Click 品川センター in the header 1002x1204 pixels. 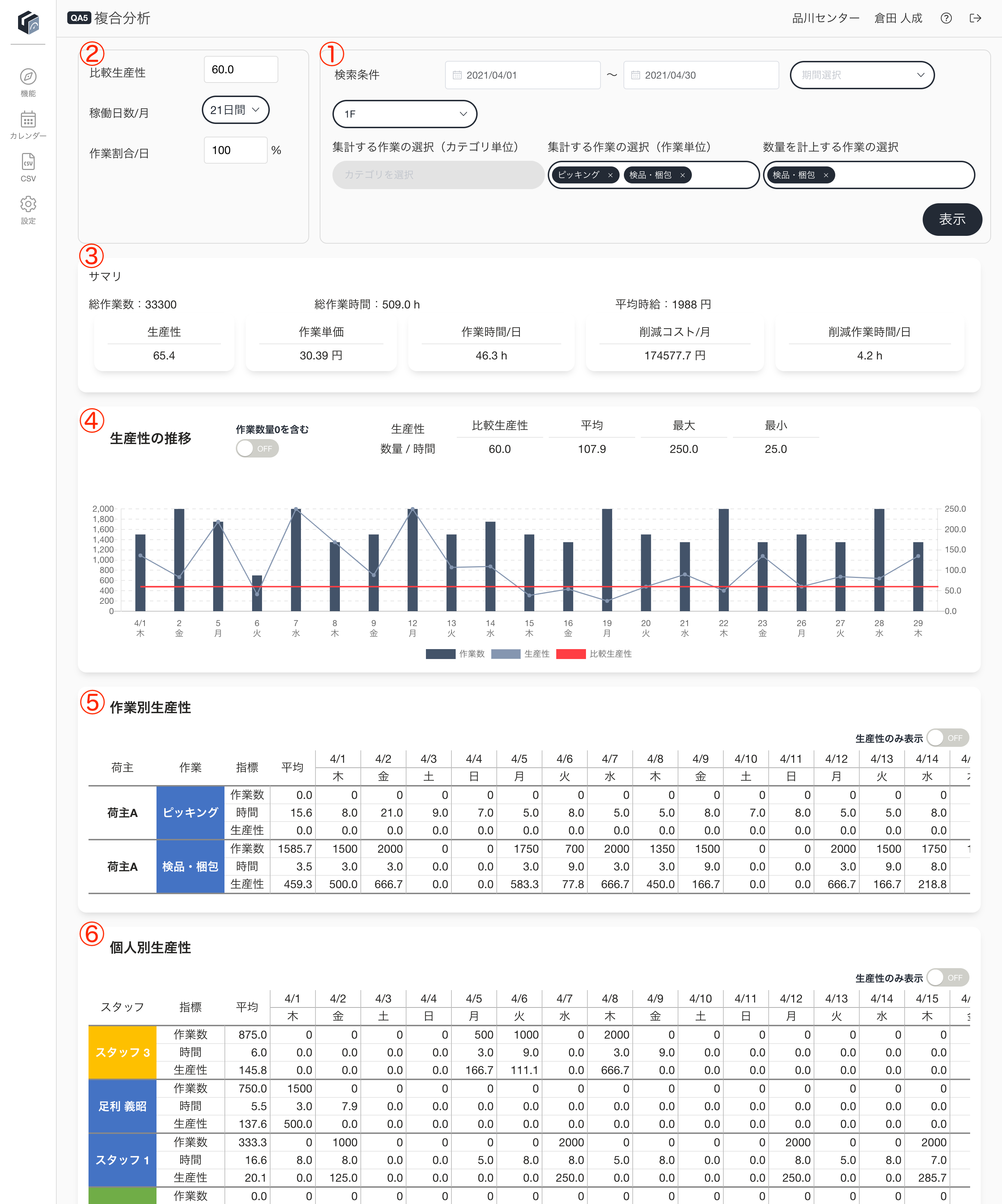(825, 18)
